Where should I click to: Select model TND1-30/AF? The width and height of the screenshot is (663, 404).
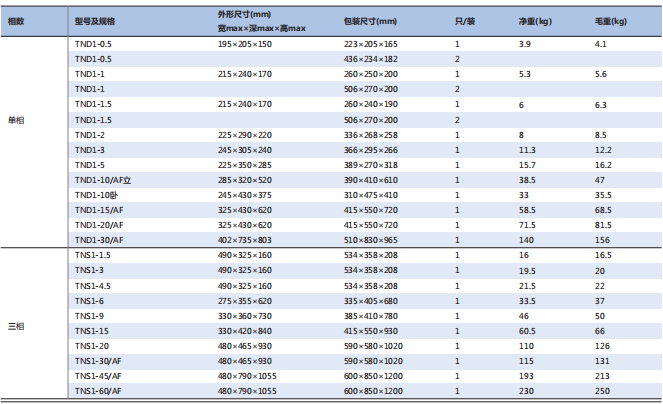coord(99,239)
